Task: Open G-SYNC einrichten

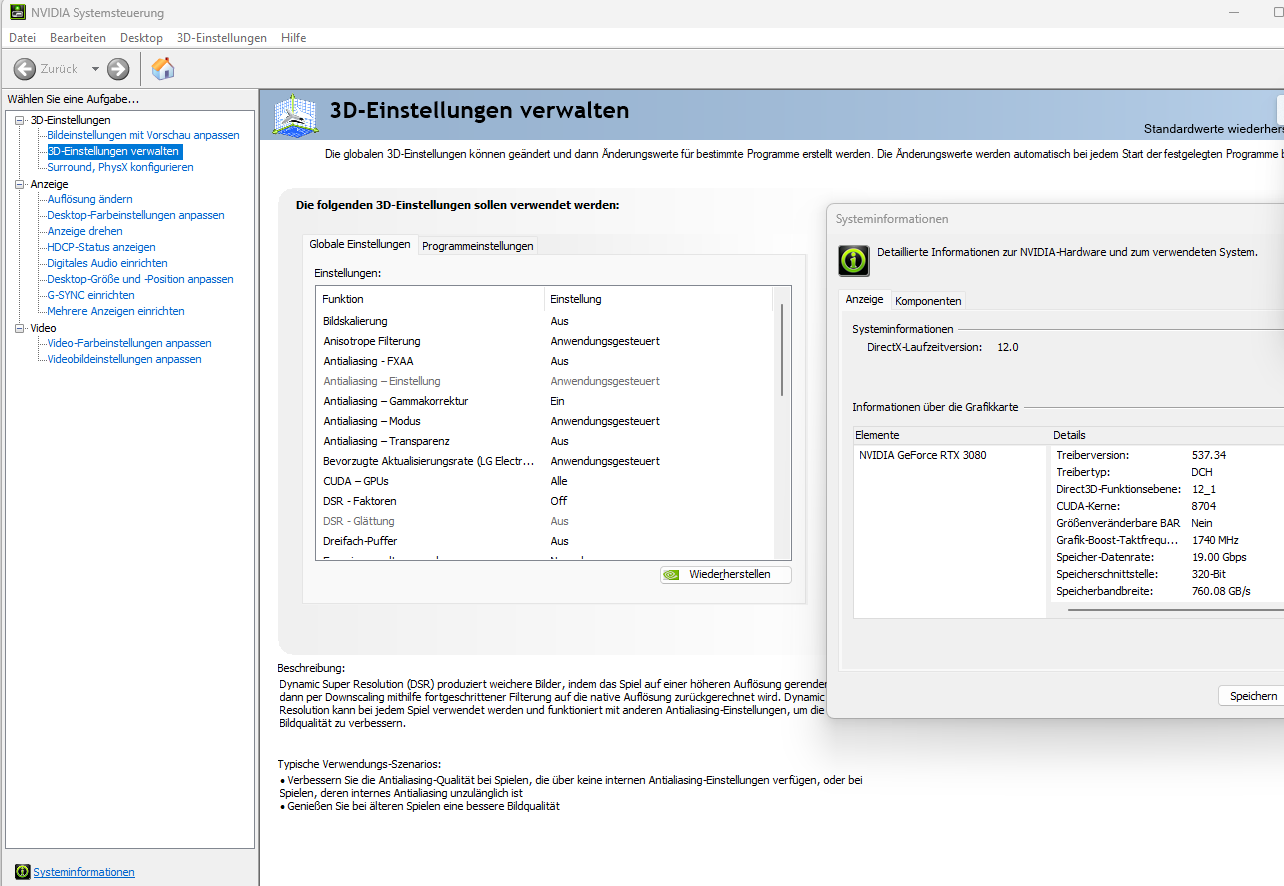Action: (91, 295)
